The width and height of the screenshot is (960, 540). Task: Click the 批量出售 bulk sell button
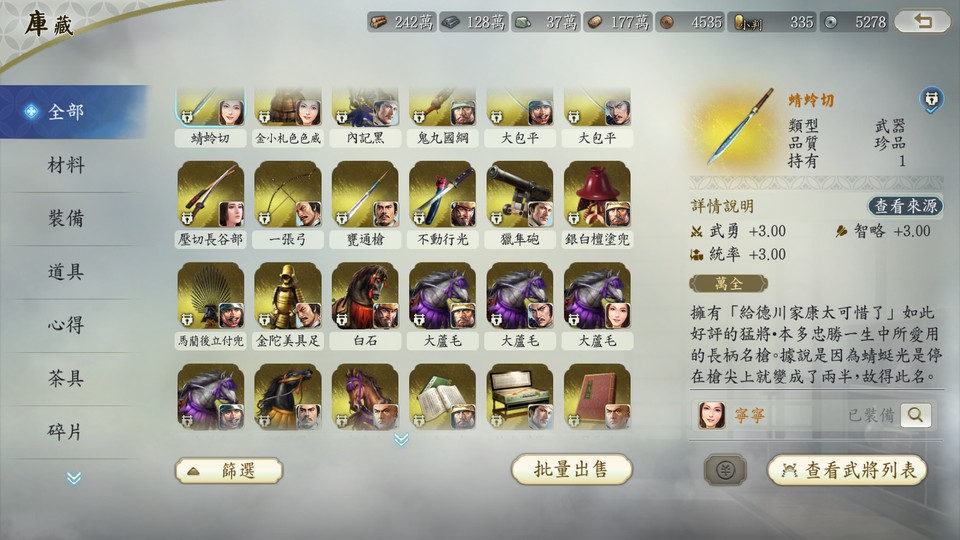click(x=571, y=470)
